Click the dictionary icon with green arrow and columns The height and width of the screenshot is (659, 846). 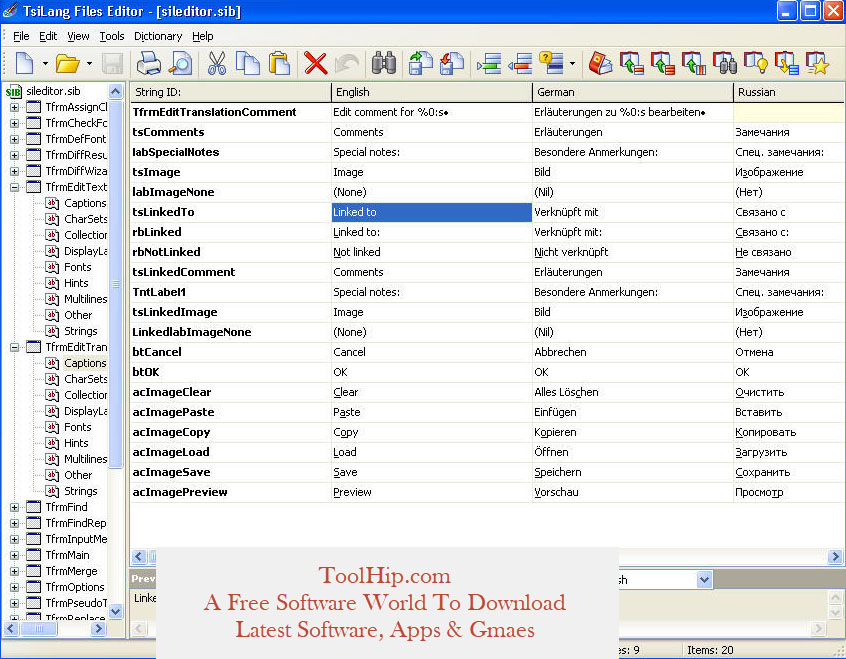pos(694,64)
